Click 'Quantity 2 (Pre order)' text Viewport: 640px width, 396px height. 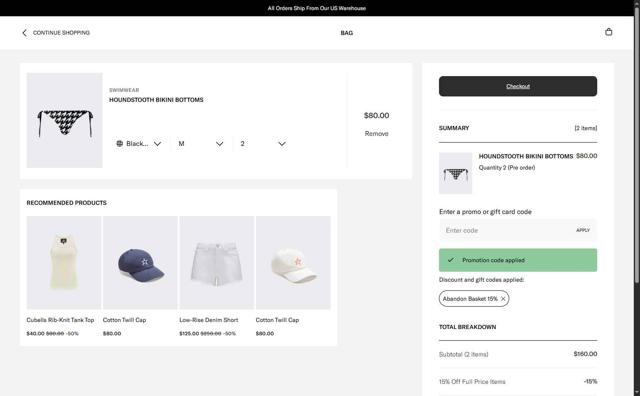coord(507,168)
